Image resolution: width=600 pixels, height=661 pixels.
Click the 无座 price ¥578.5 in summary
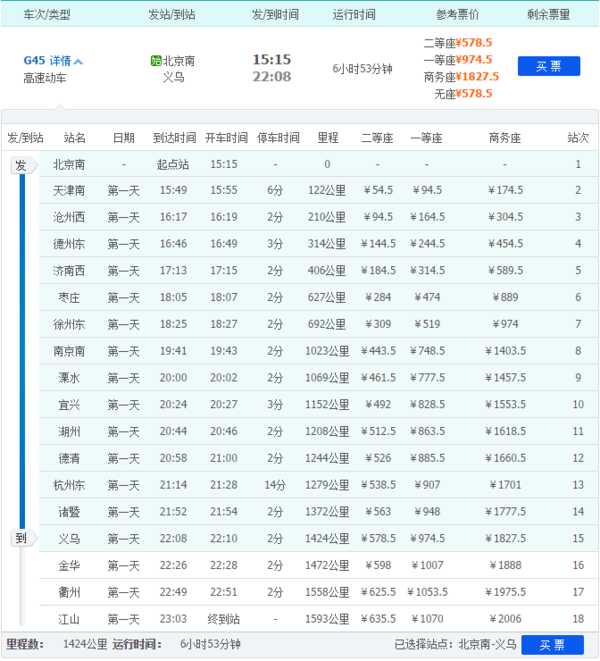click(x=473, y=93)
